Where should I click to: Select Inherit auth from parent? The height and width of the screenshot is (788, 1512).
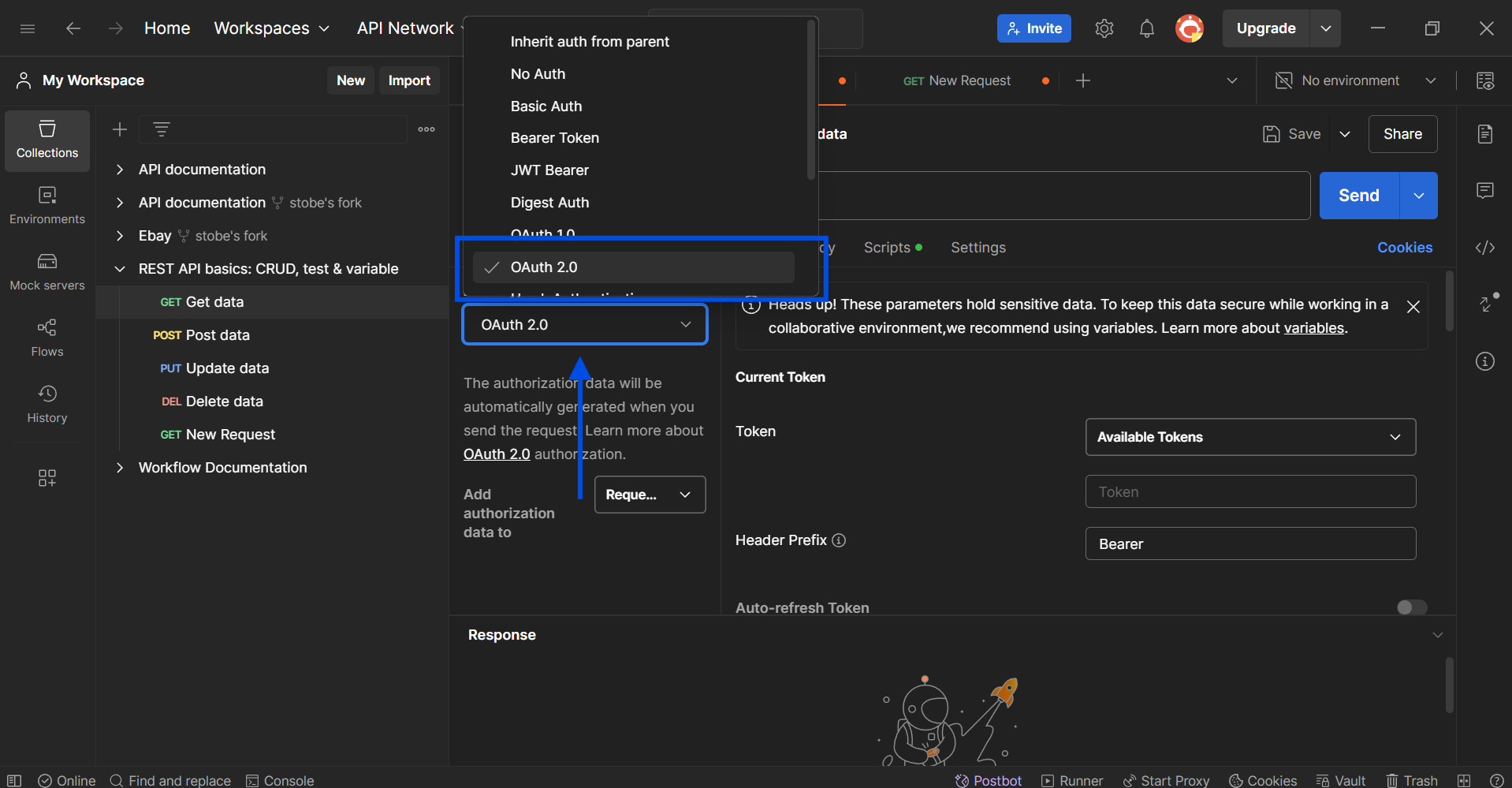pos(590,42)
